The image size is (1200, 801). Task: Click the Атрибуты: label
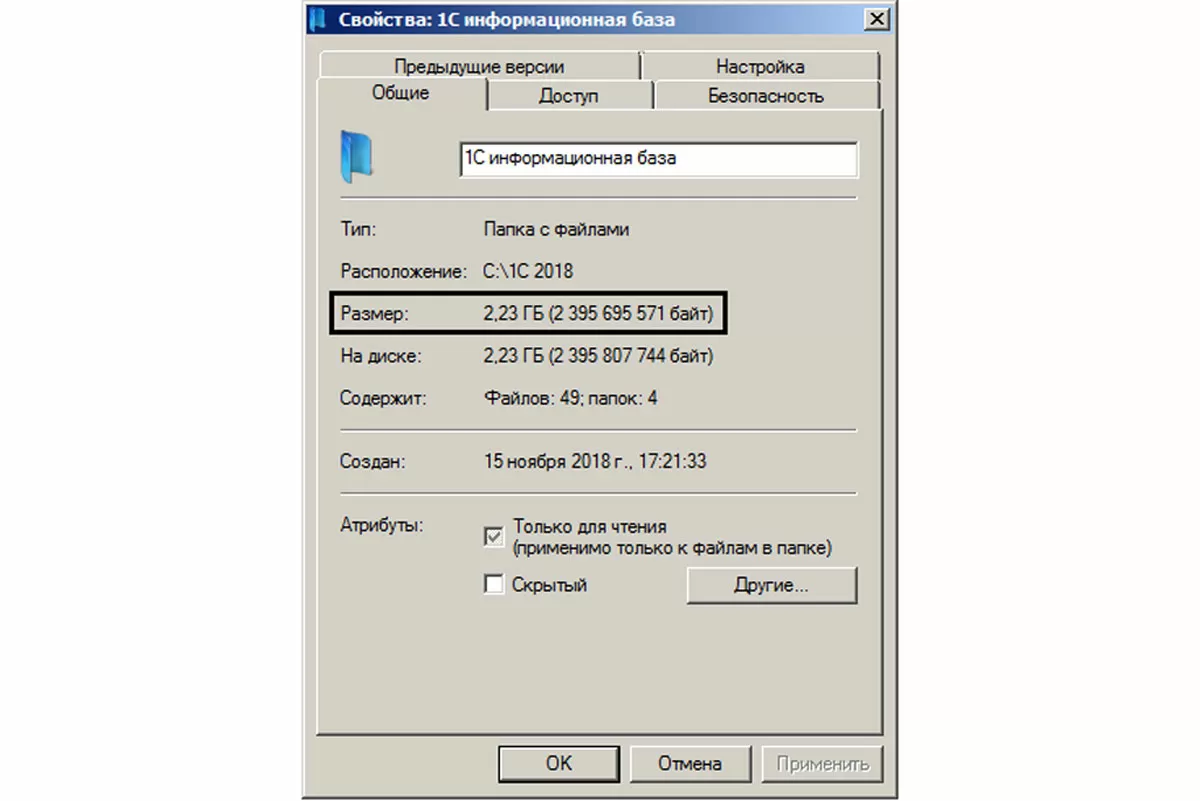pyautogui.click(x=382, y=524)
